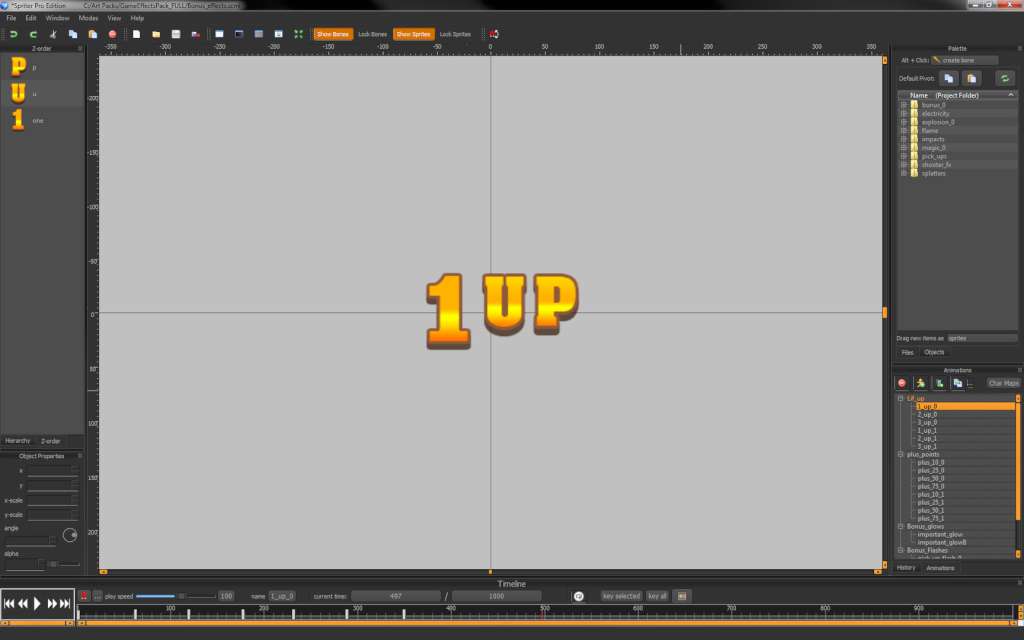Click the Paste icon in the toolbar

click(x=92, y=33)
